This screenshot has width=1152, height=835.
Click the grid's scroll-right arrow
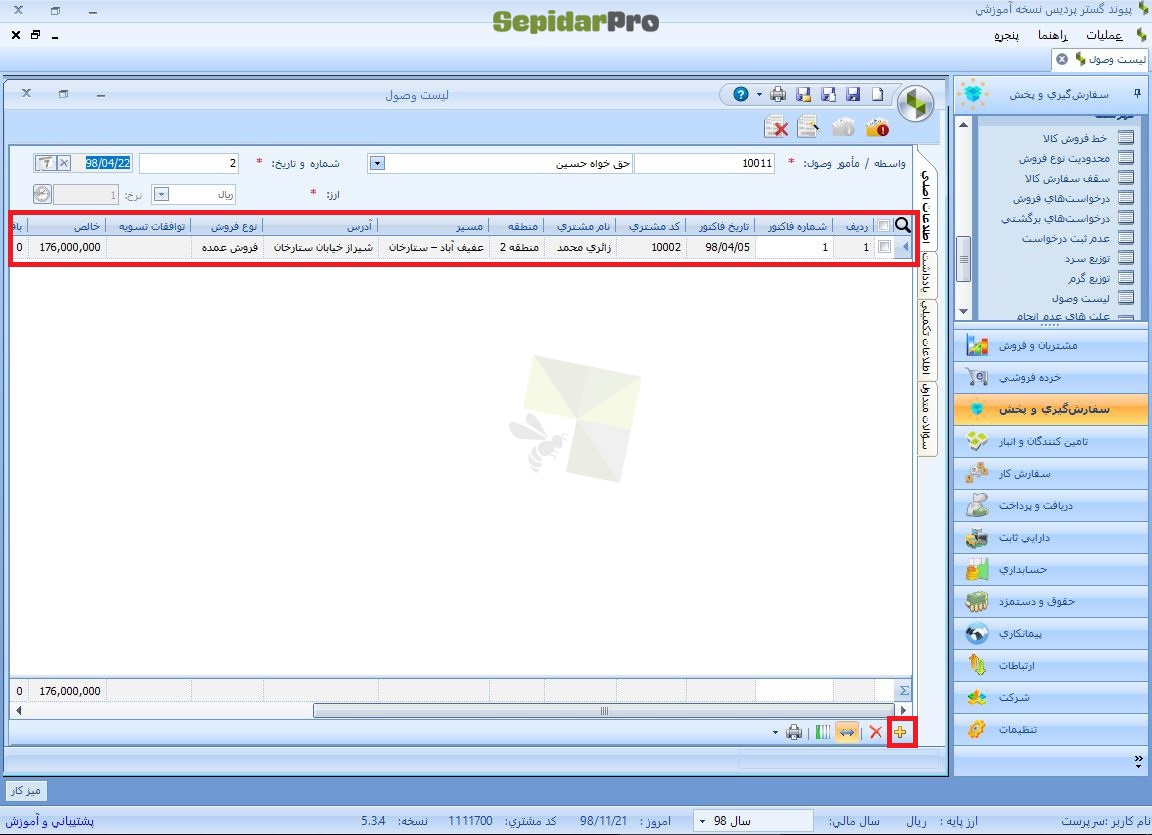pyautogui.click(x=904, y=710)
